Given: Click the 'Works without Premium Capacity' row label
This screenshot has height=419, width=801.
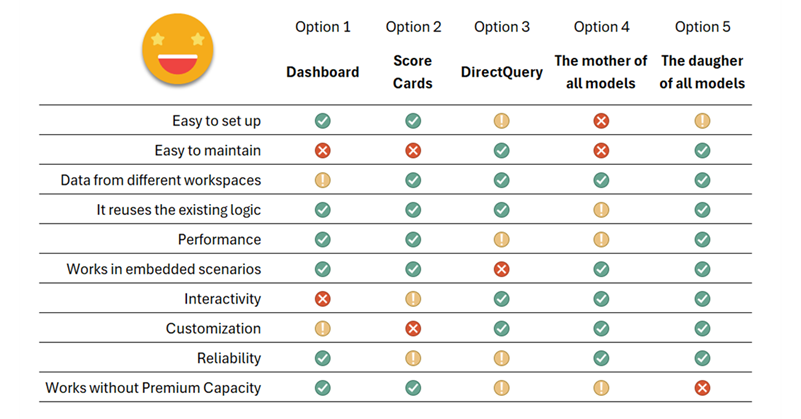Looking at the screenshot, I should coord(154,387).
